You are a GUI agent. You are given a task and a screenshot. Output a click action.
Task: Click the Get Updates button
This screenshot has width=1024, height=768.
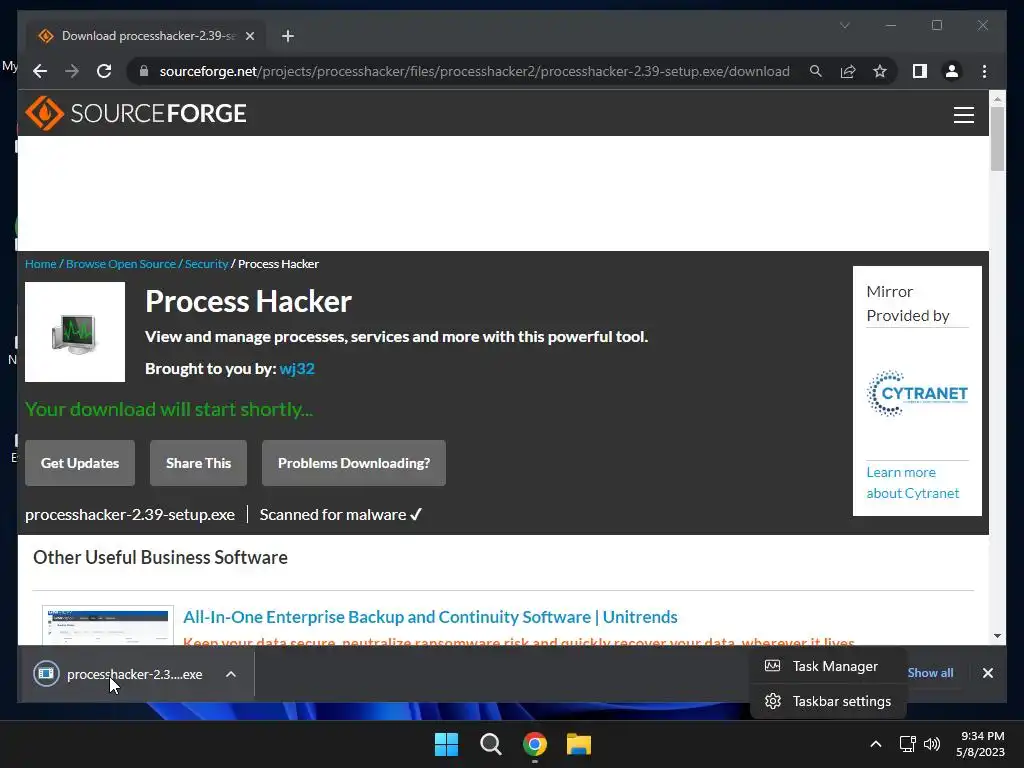click(80, 463)
